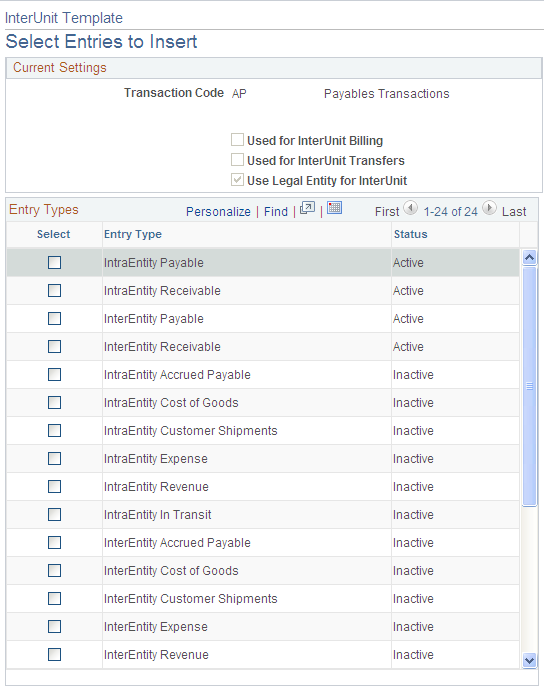Show the previous rows with the left arrow

pos(410,208)
